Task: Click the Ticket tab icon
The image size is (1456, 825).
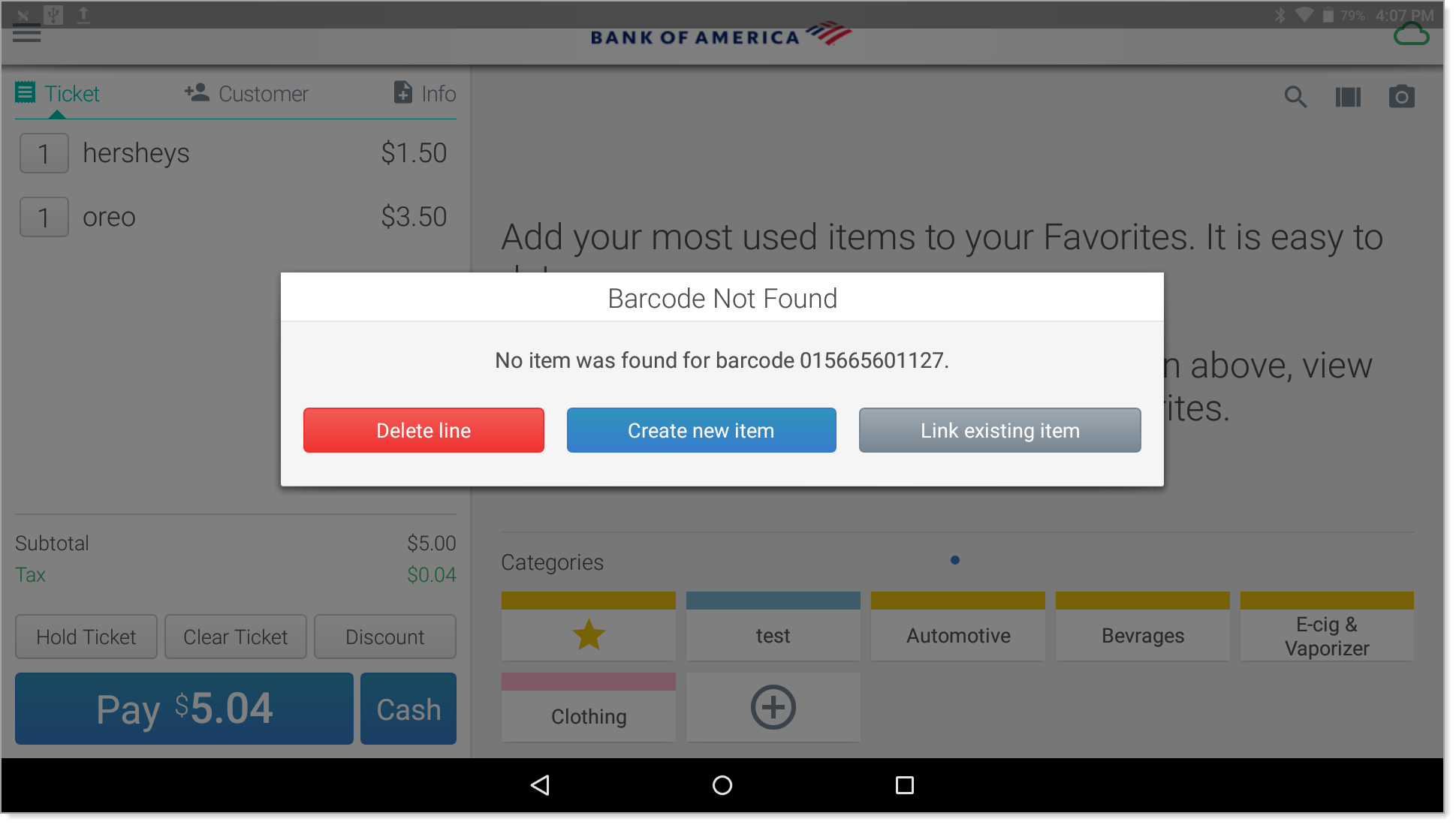Action: click(26, 92)
